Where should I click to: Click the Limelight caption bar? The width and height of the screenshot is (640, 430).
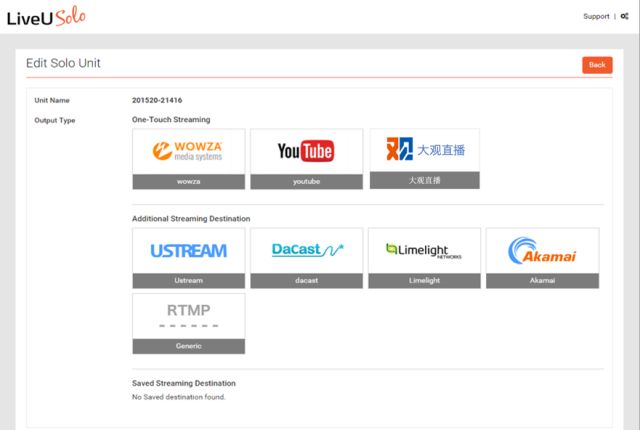tap(424, 281)
